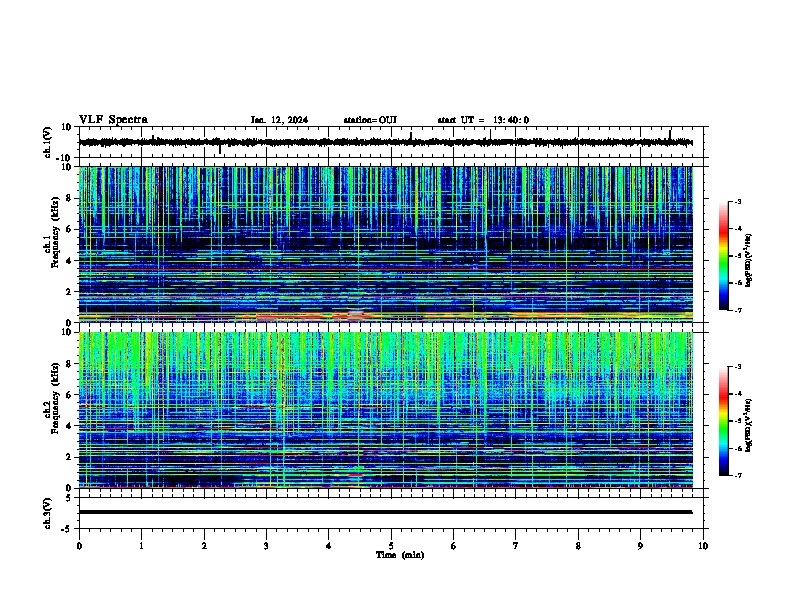792x612 pixels.
Task: Select the date text "Jan. 12, 2024"
Action: tap(279, 120)
